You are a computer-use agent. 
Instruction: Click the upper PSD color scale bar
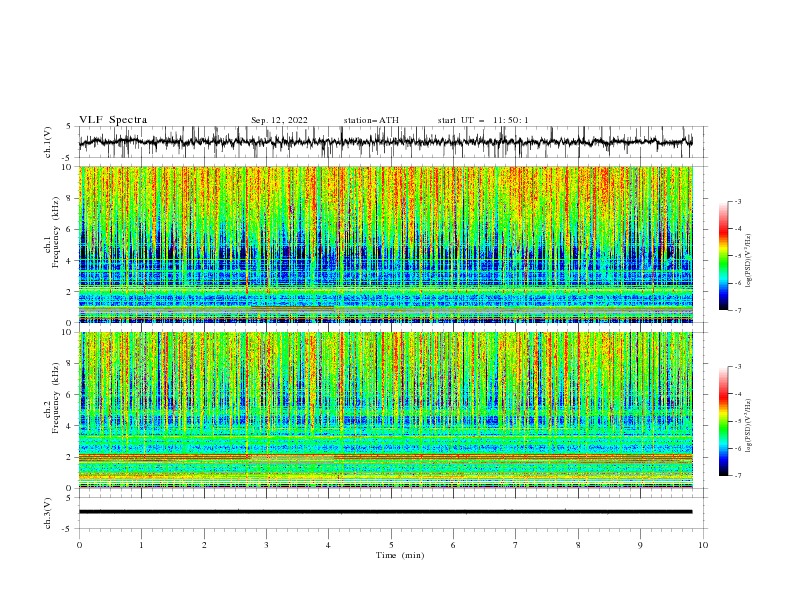723,256
